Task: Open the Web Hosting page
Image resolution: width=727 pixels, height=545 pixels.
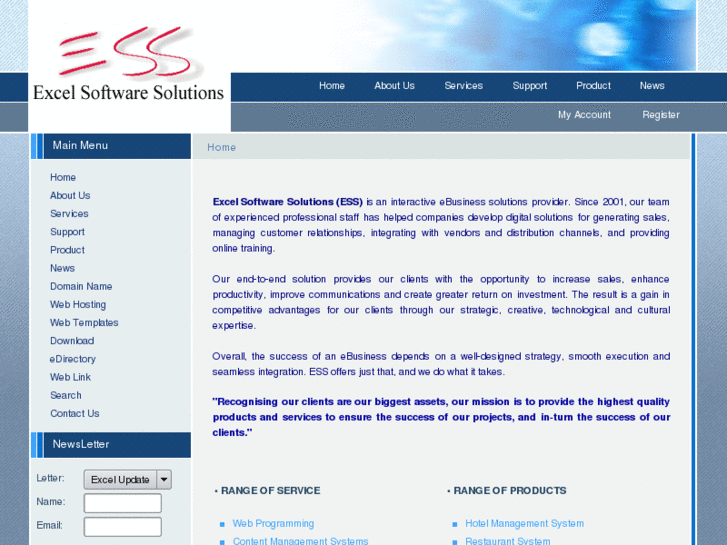Action: [78, 305]
